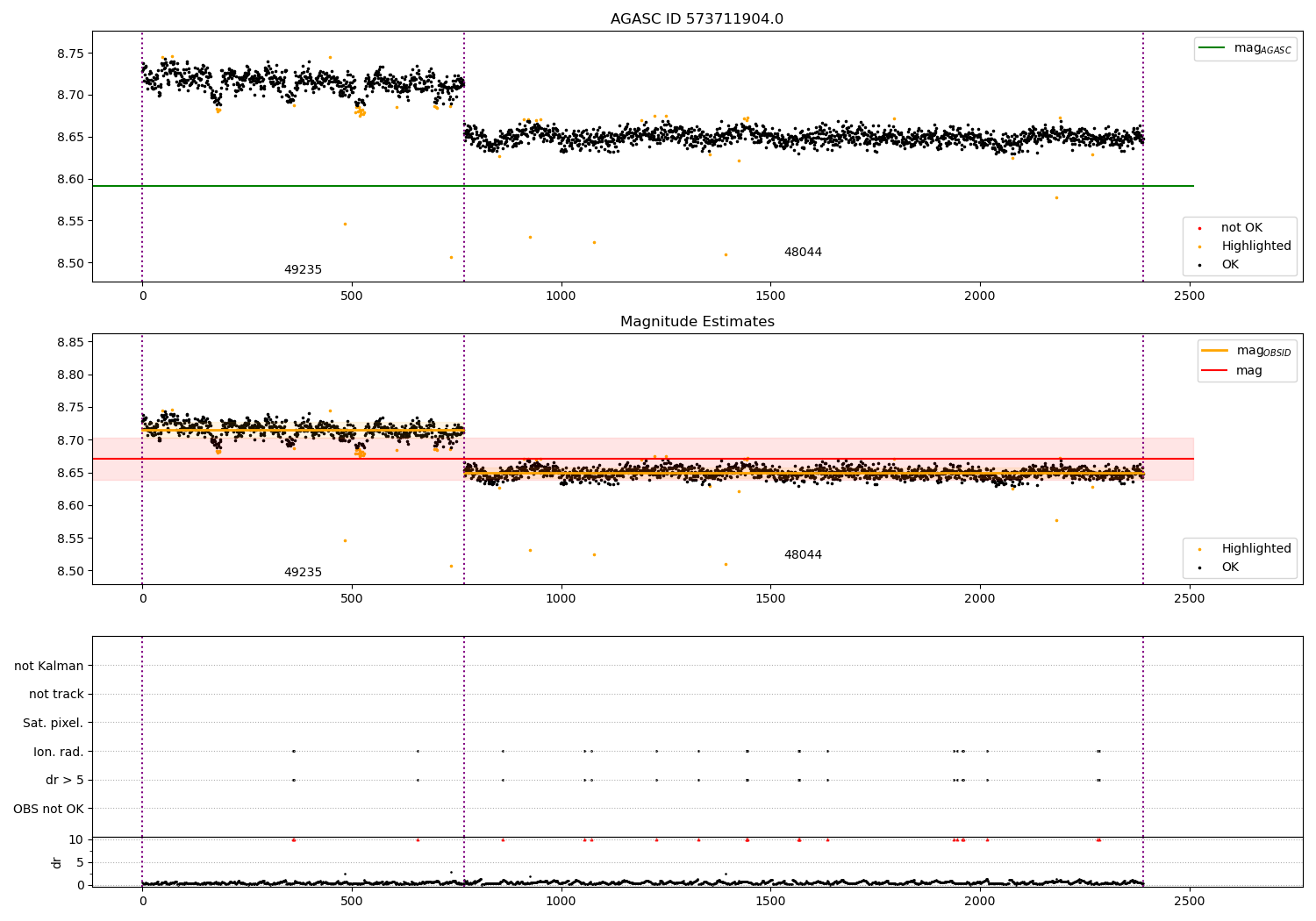Click the 'dr > 5' axis label
1316x921 pixels.
click(x=65, y=780)
